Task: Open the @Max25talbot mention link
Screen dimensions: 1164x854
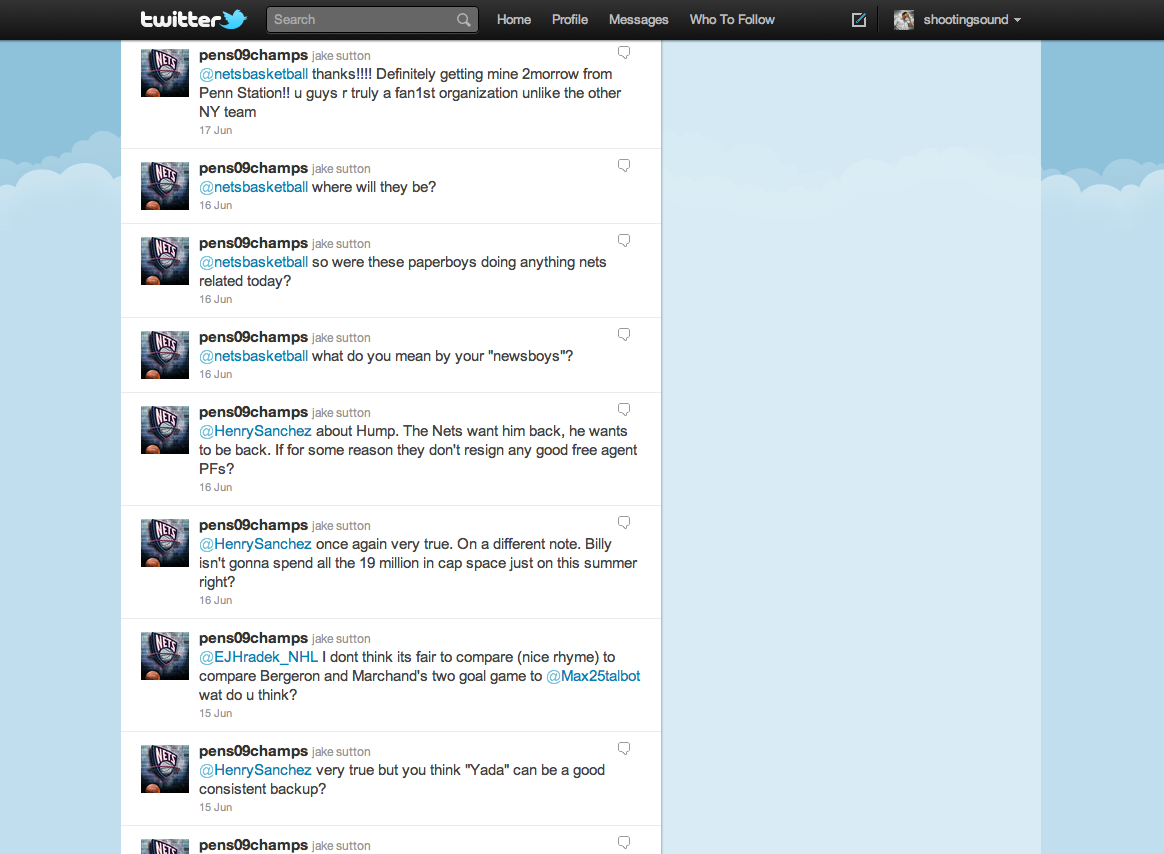Action: tap(593, 677)
